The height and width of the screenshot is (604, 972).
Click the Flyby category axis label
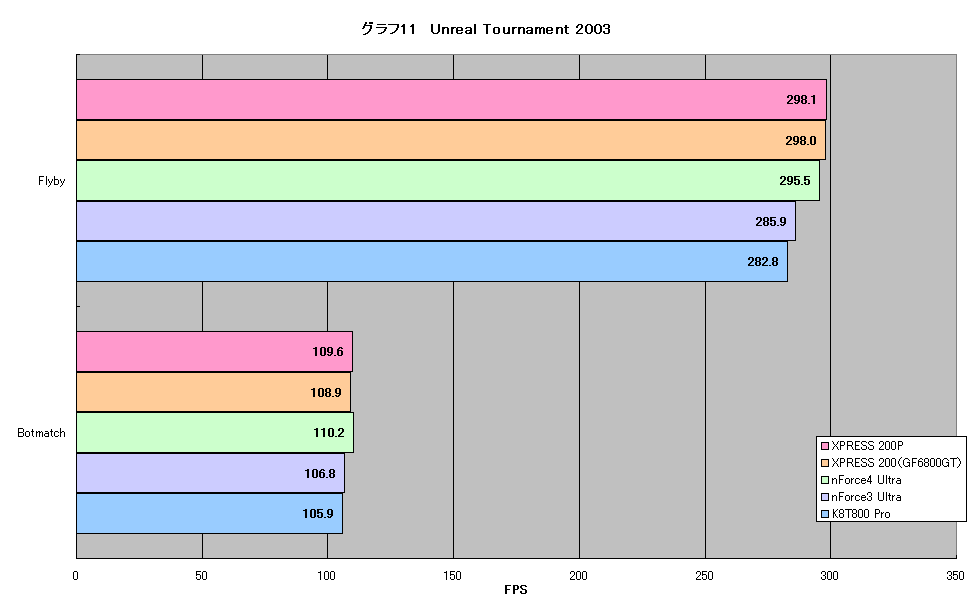coord(51,181)
